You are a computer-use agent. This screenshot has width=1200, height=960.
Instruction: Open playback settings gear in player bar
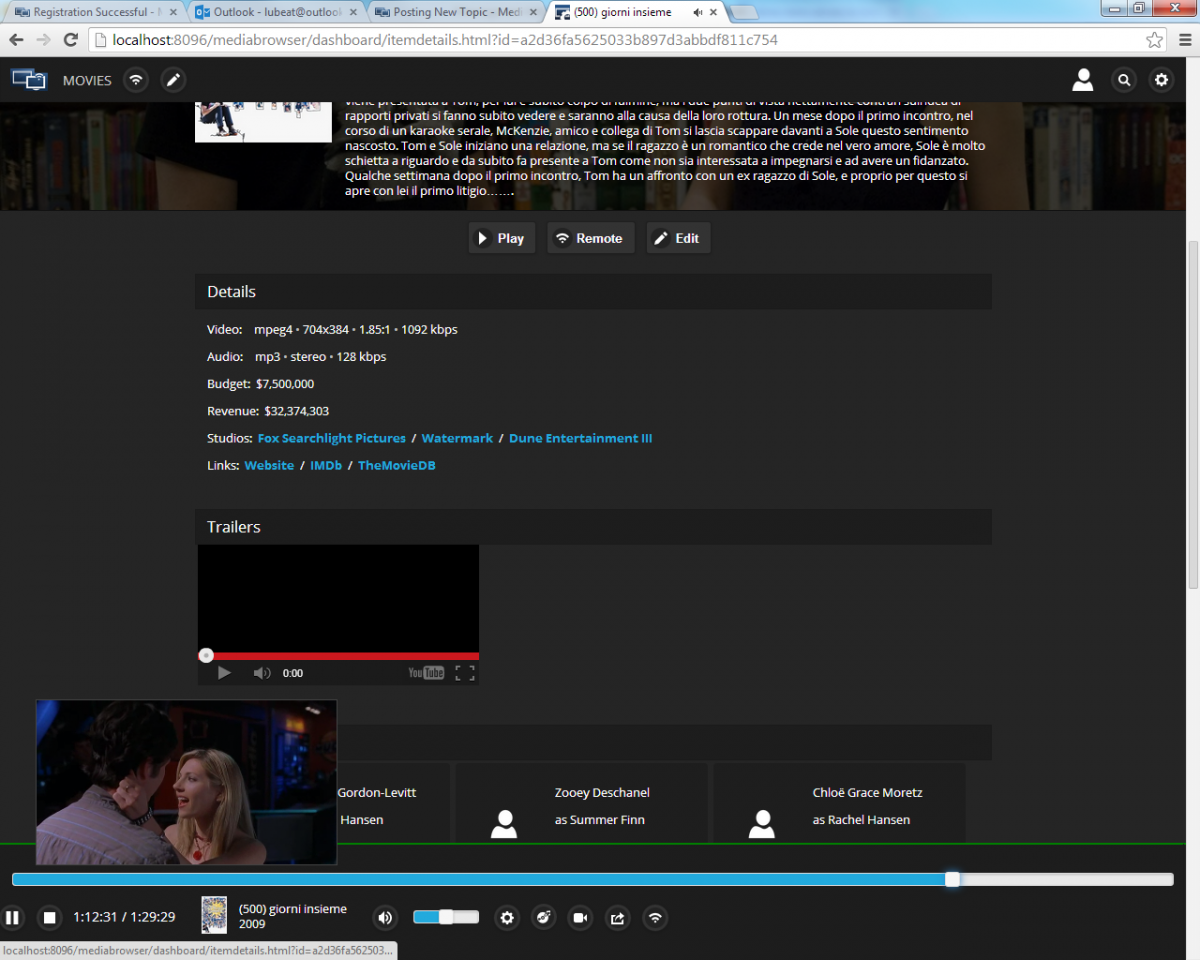pos(508,917)
